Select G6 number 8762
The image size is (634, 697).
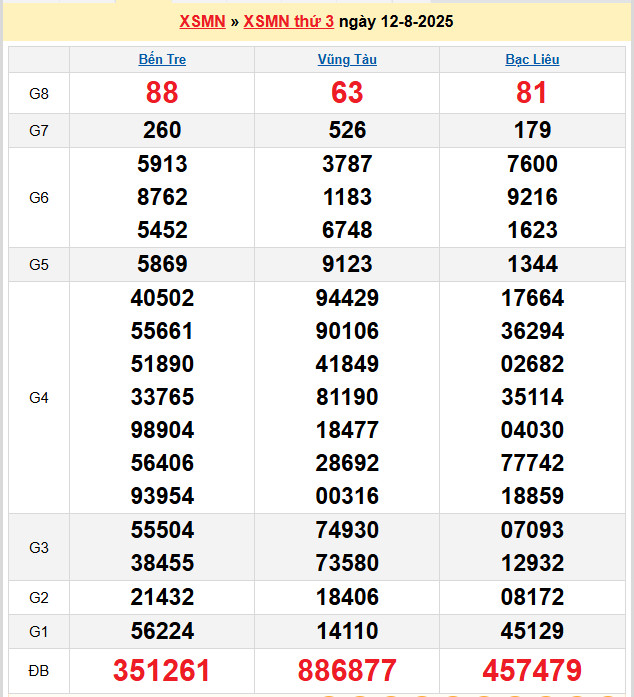(x=162, y=197)
